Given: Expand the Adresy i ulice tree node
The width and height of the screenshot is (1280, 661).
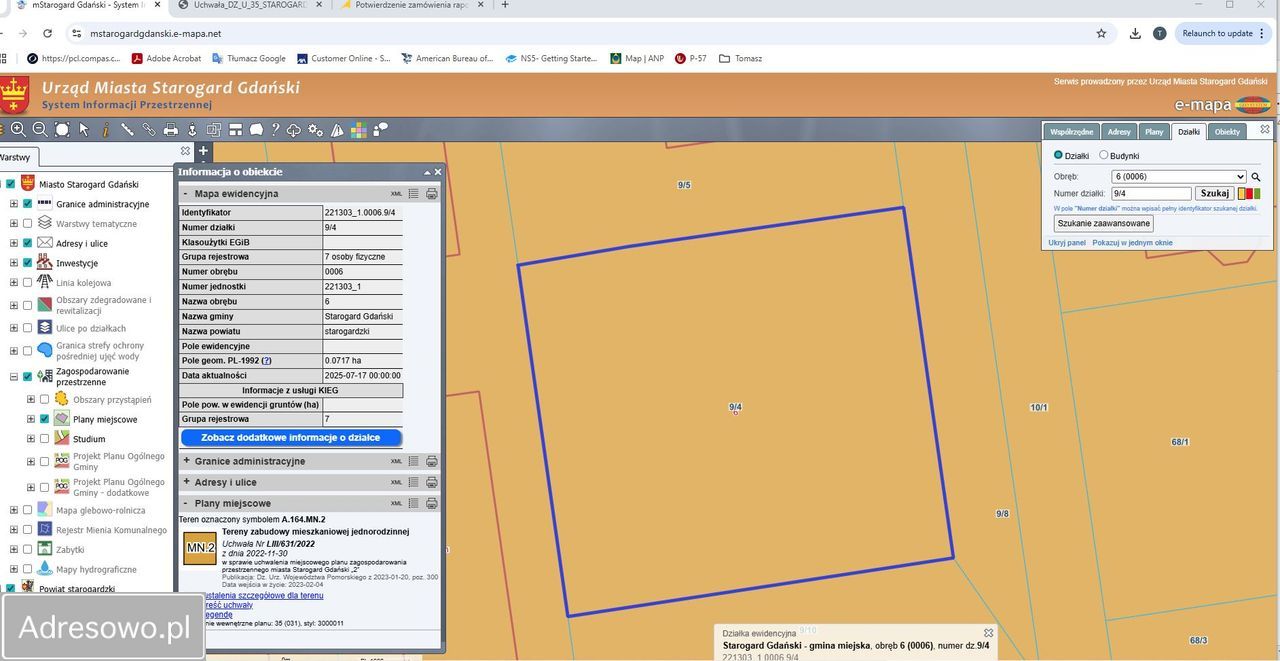Looking at the screenshot, I should tap(14, 243).
